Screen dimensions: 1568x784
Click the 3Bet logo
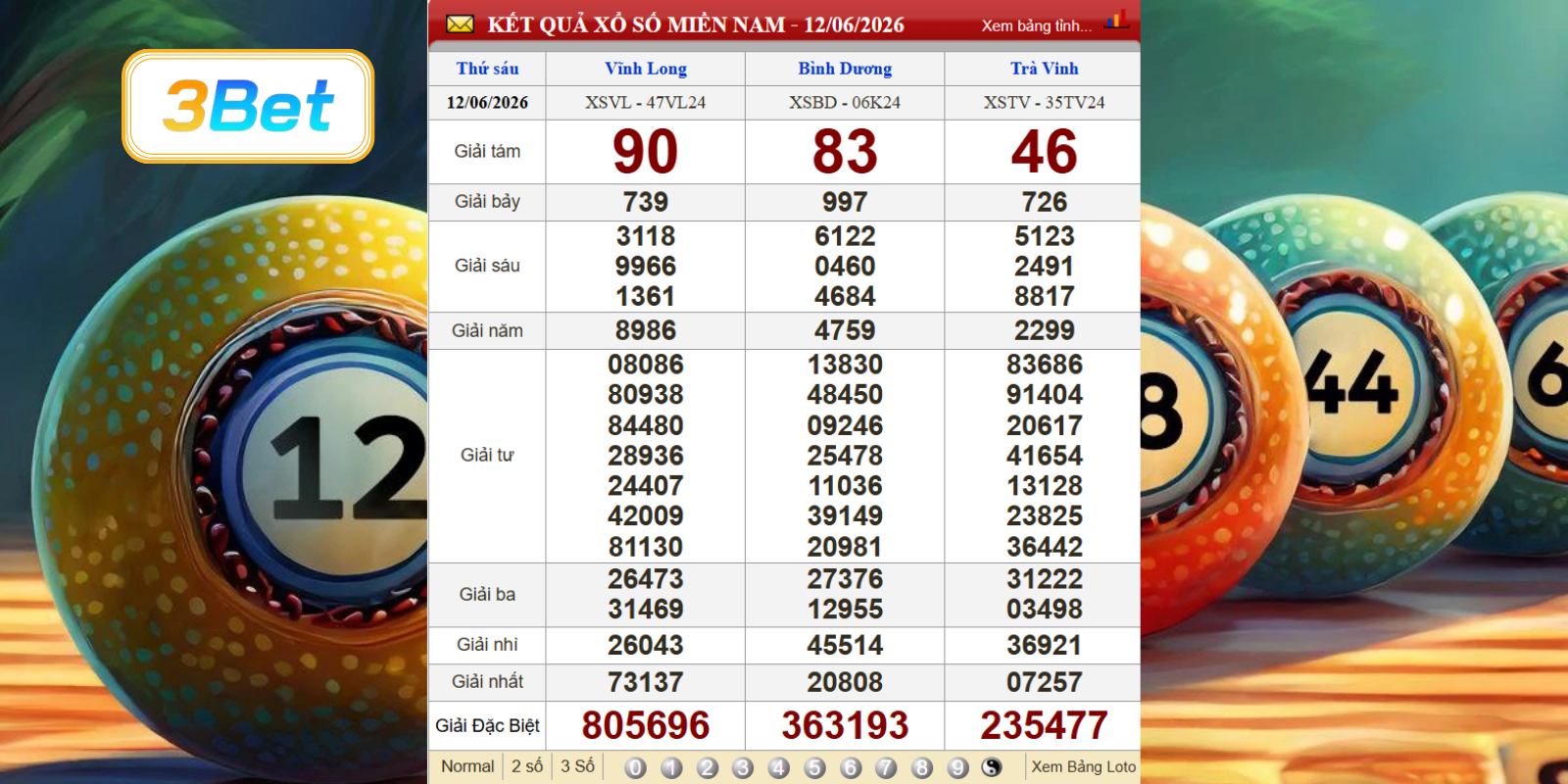point(248,106)
